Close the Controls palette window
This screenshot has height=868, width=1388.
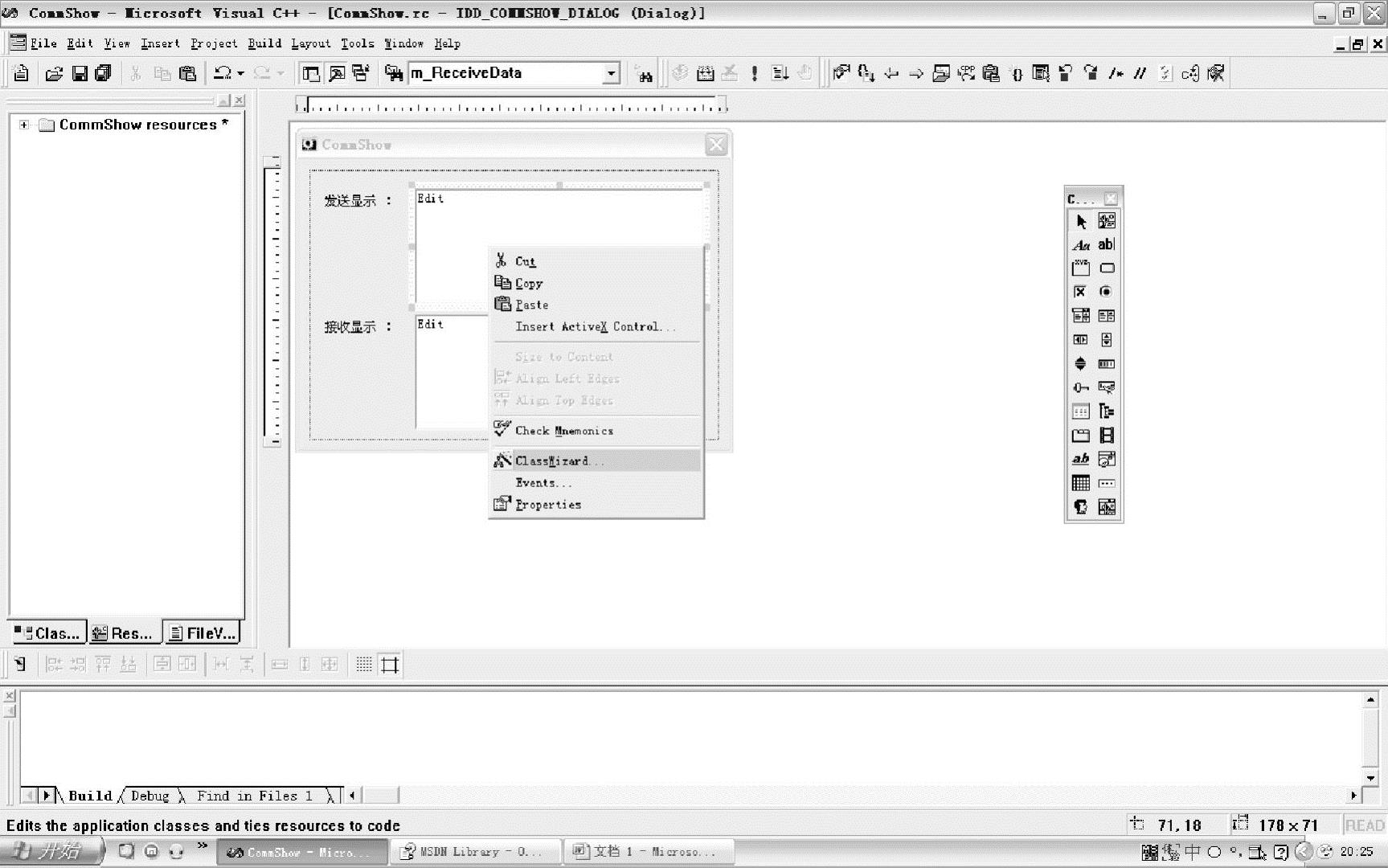[1111, 198]
